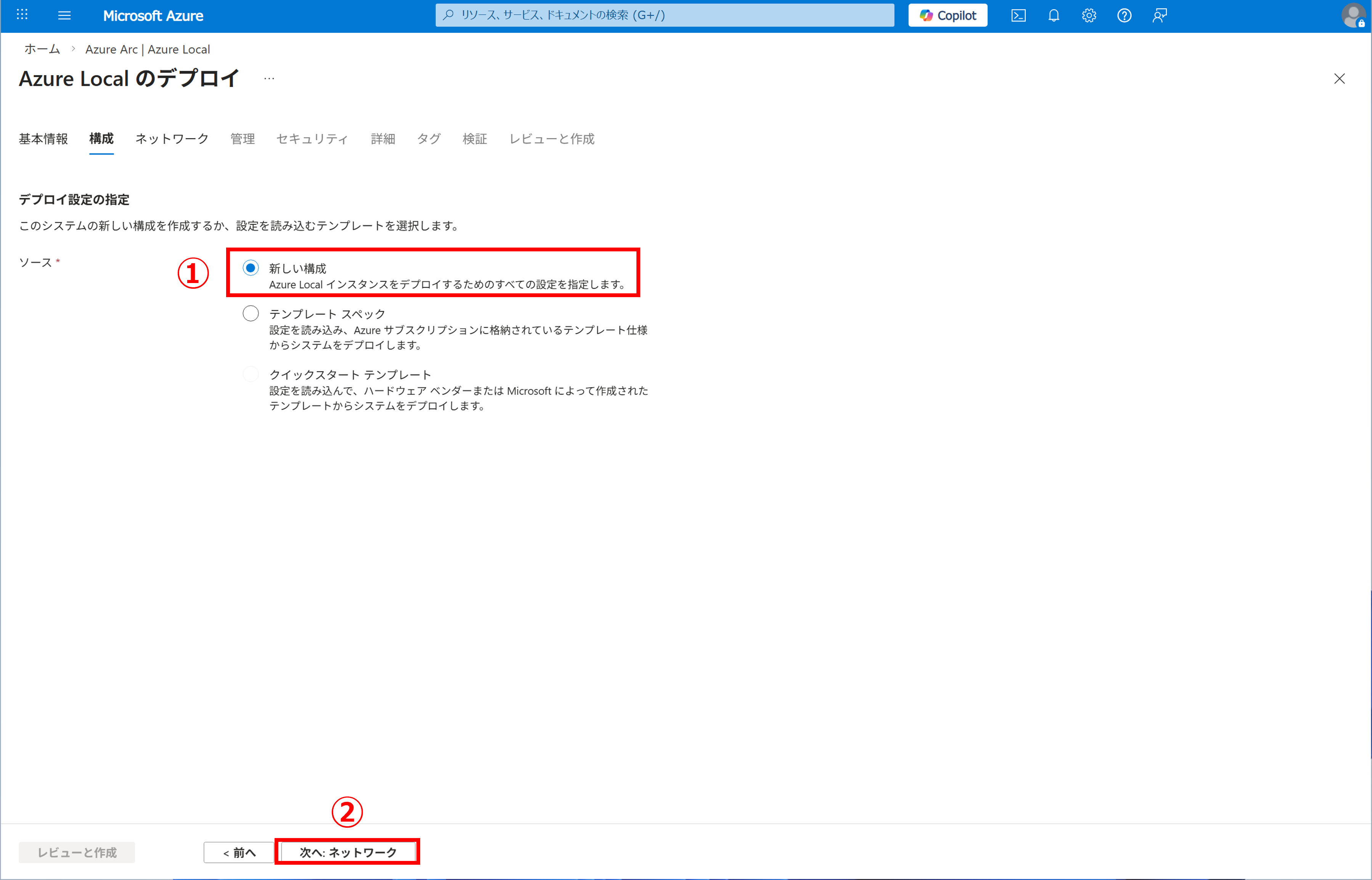1372x880 pixels.
Task: Open the Azure app launcher grid icon
Action: point(22,15)
